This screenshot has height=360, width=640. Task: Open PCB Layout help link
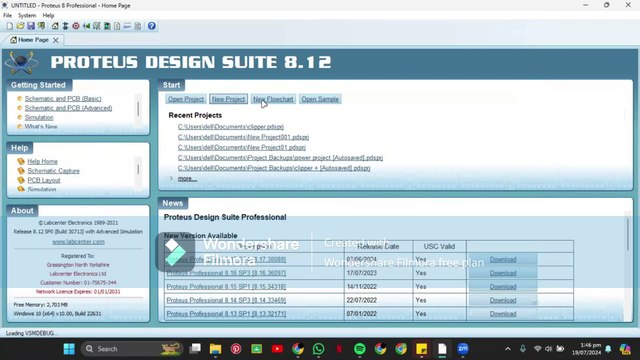click(x=44, y=180)
